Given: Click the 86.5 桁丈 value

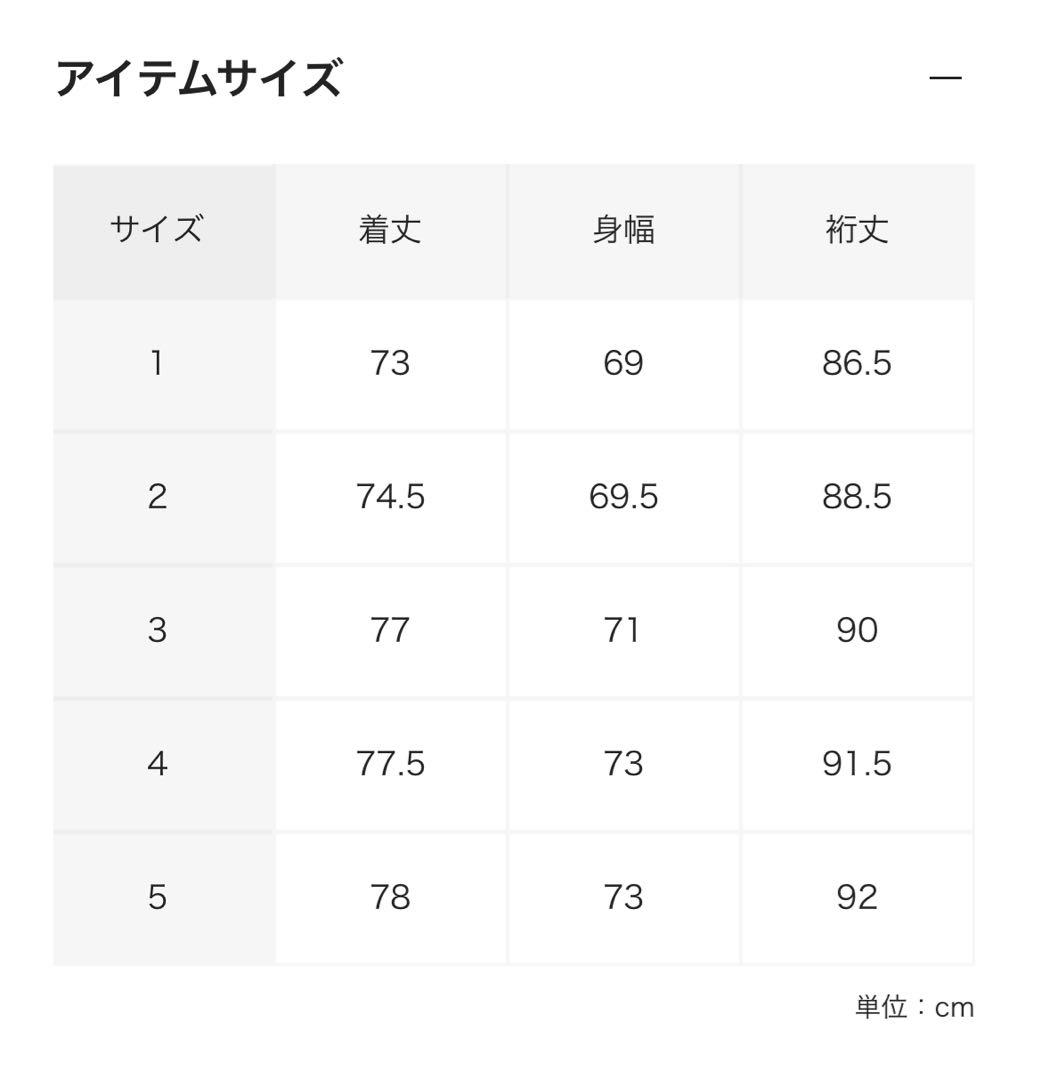Looking at the screenshot, I should (x=857, y=363).
